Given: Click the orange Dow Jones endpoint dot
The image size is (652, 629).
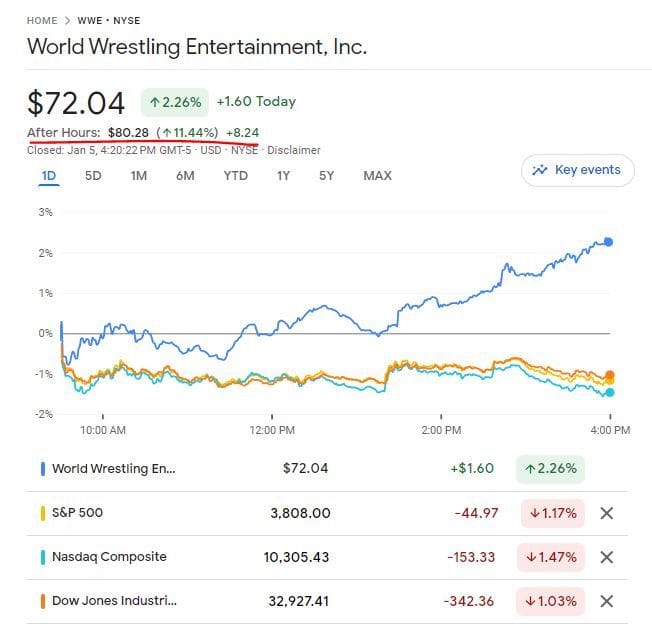Looking at the screenshot, I should [x=610, y=376].
